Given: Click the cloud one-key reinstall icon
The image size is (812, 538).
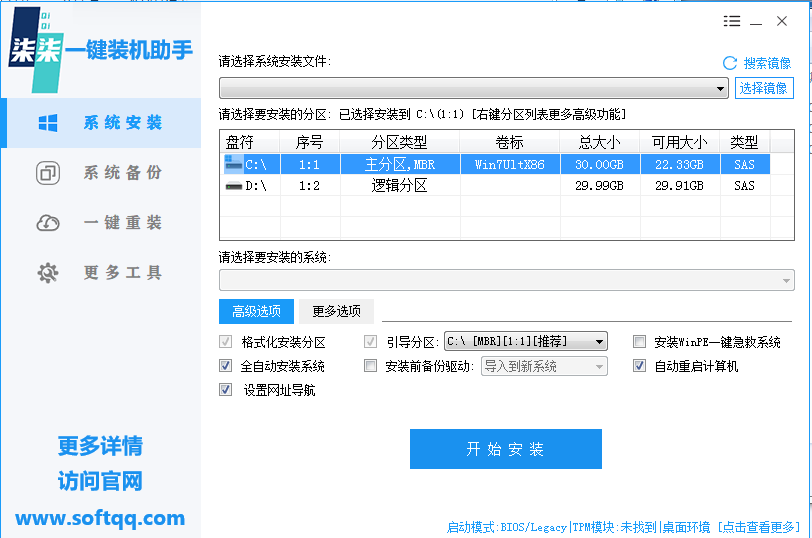Looking at the screenshot, I should pyautogui.click(x=48, y=223).
